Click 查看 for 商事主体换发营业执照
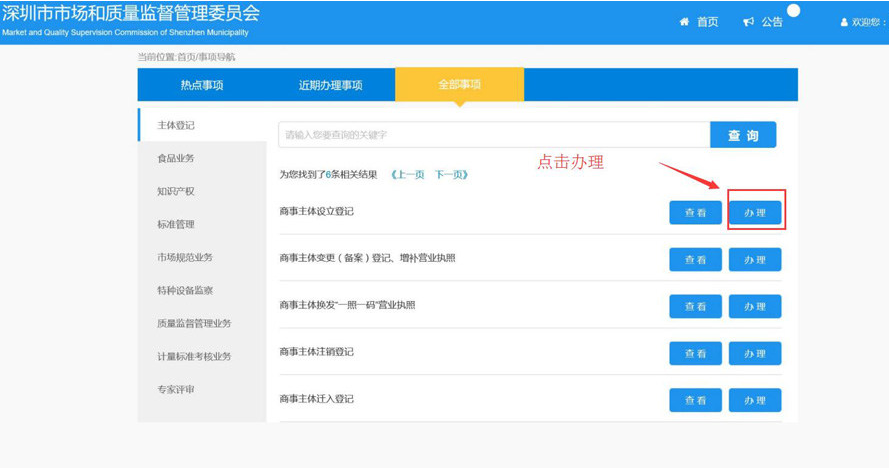This screenshot has height=472, width=889. (695, 307)
